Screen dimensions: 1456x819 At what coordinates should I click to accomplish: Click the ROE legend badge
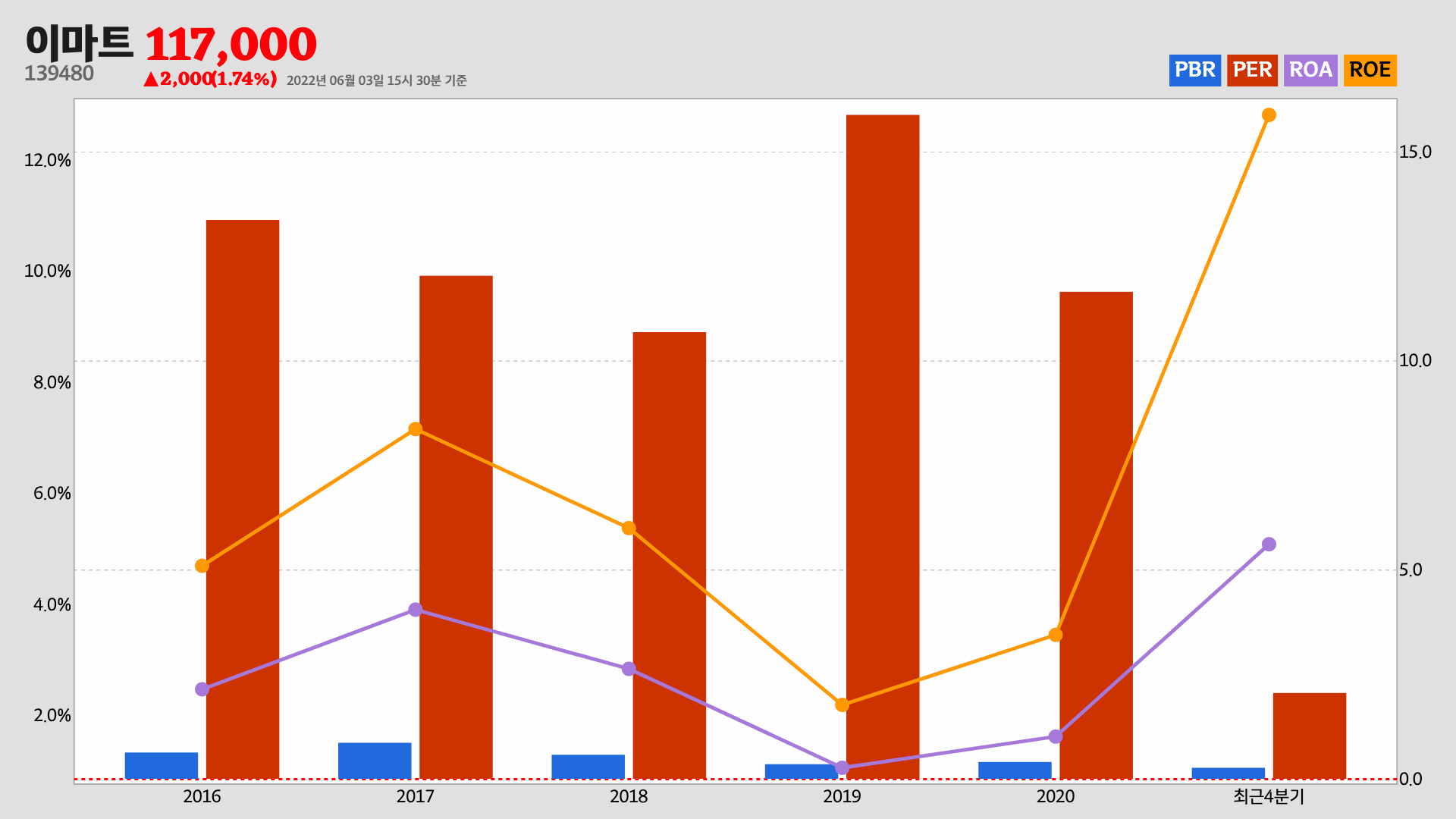(x=1370, y=70)
